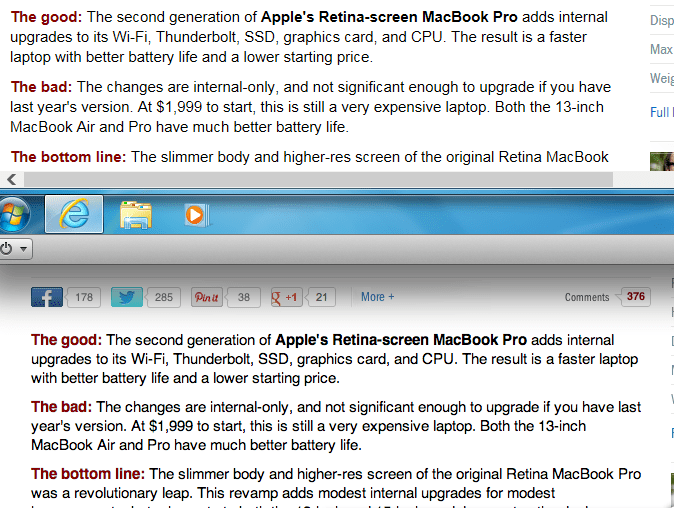This screenshot has width=674, height=508.
Task: Open Apple's Retina-screen MacBook Pro link in lower page
Action: click(401, 340)
